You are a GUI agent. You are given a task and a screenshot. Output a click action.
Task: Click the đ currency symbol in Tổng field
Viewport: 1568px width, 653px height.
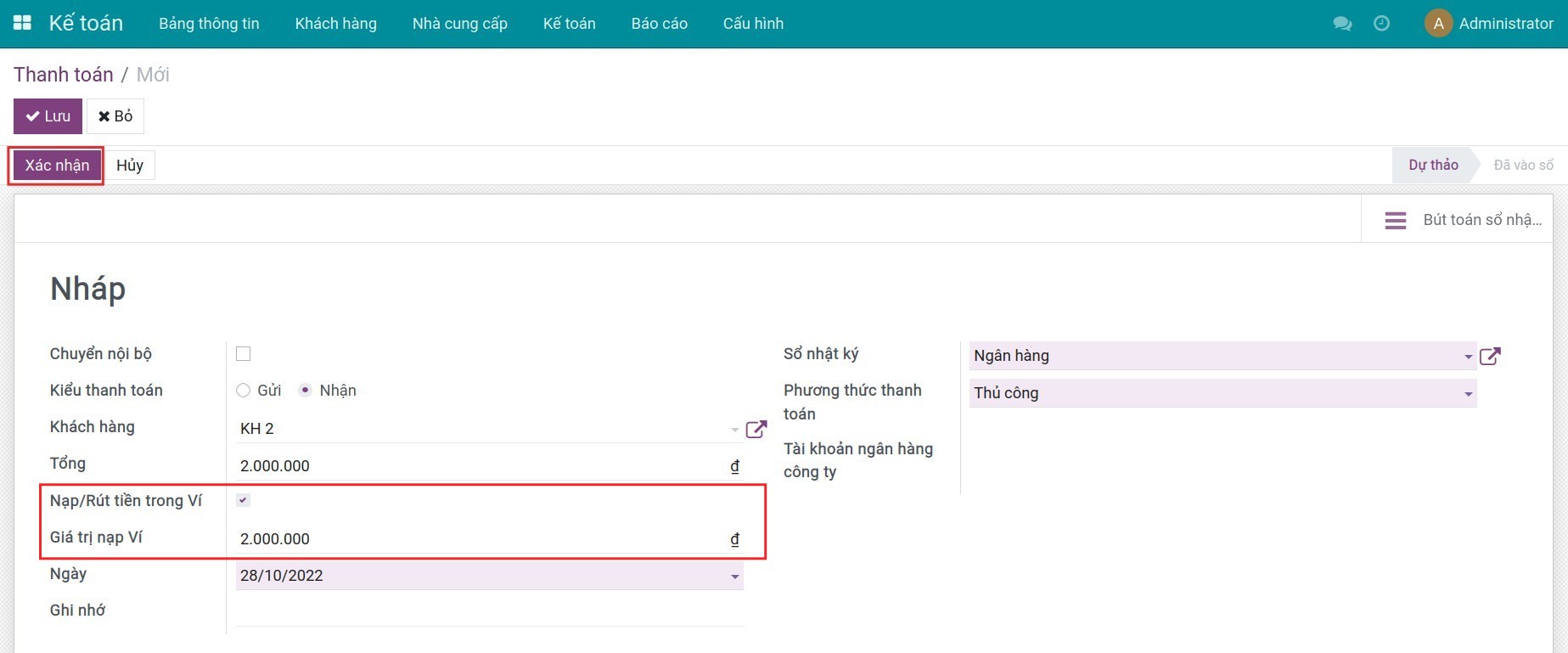pos(734,466)
